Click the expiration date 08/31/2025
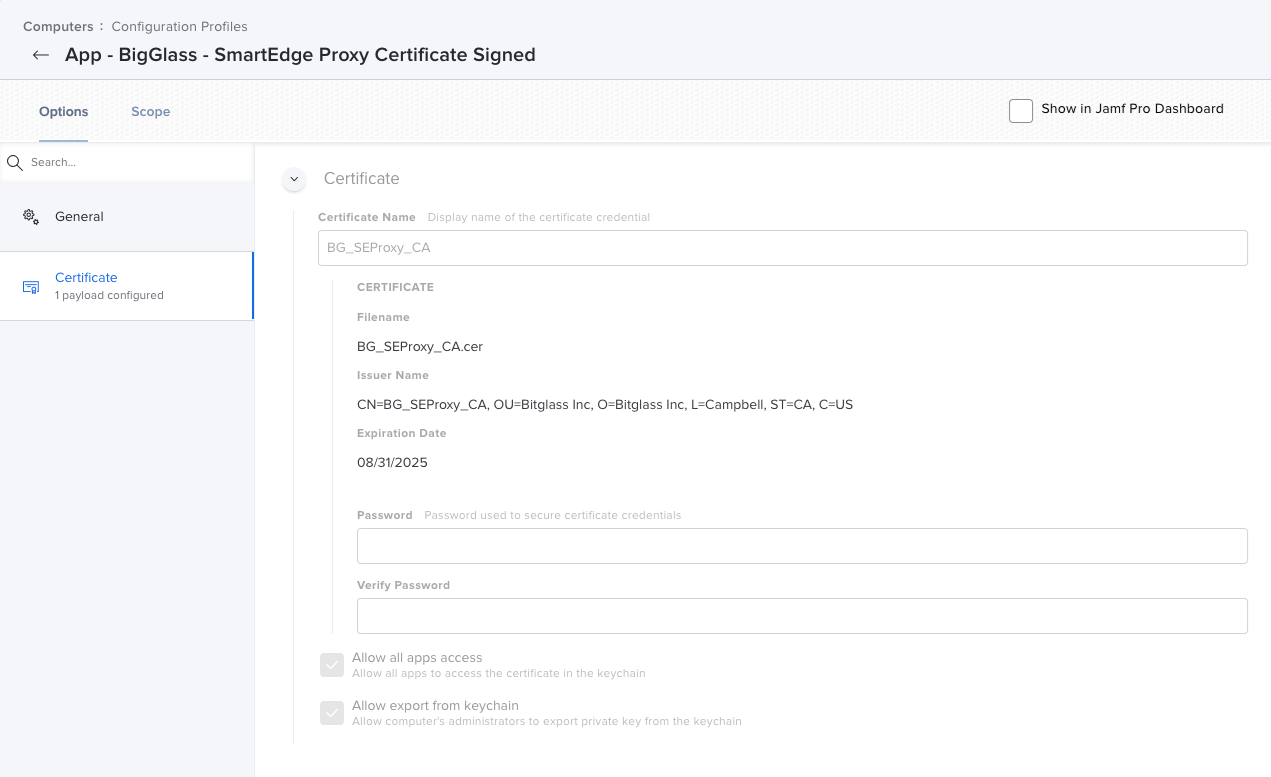Screen dimensions: 1271x777 tap(393, 462)
